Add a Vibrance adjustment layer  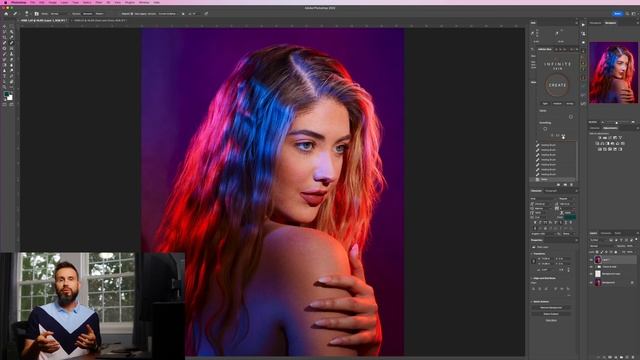(620, 138)
